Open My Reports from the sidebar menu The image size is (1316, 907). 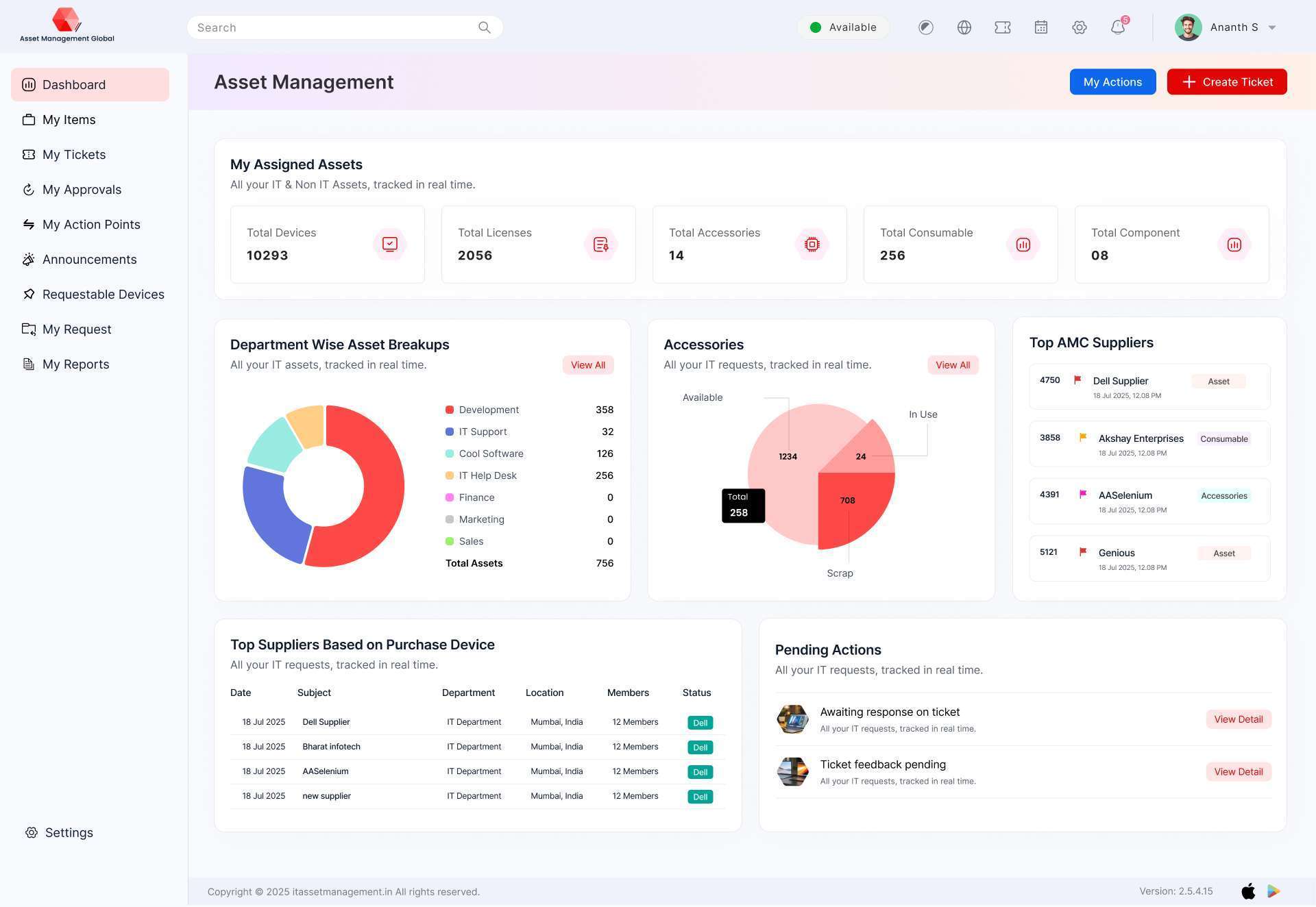point(75,364)
